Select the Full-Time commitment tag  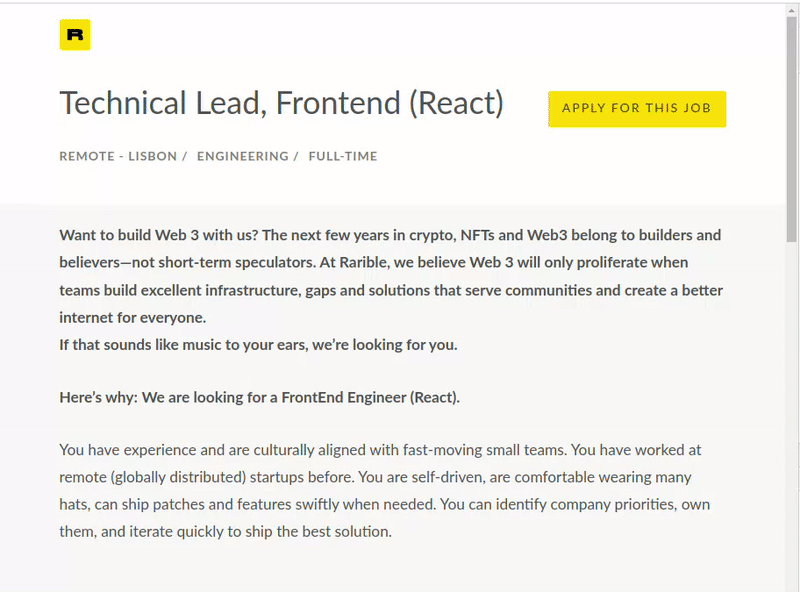[x=343, y=156]
